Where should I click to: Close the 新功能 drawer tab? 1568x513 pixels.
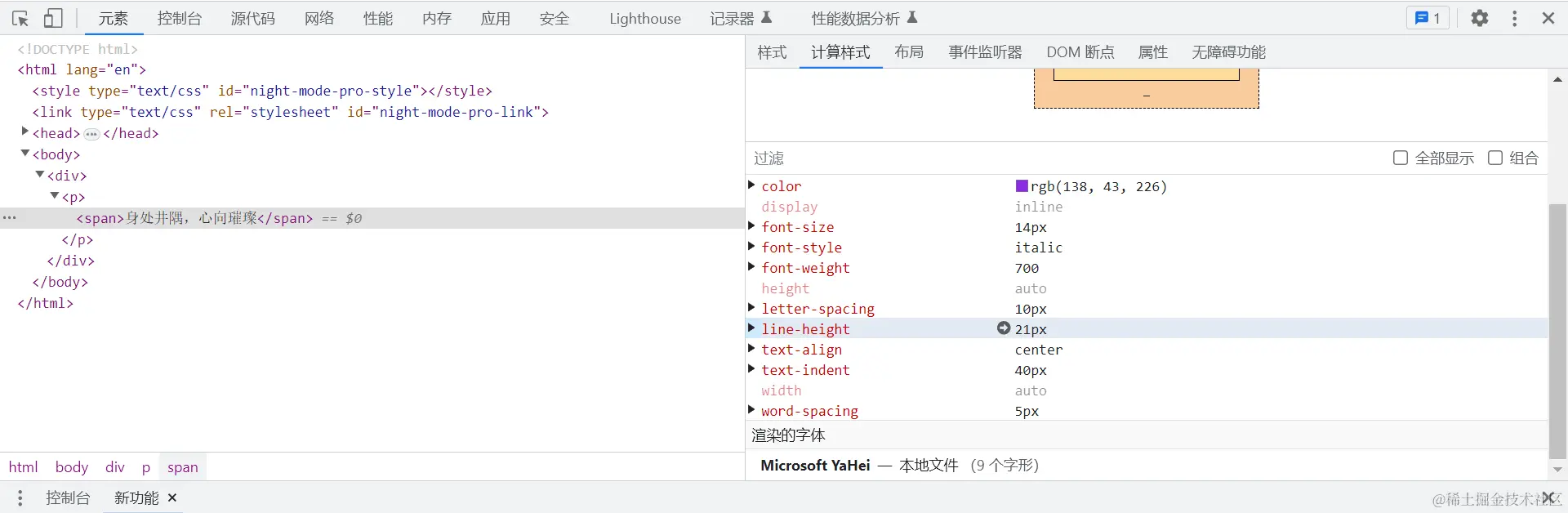pos(172,497)
